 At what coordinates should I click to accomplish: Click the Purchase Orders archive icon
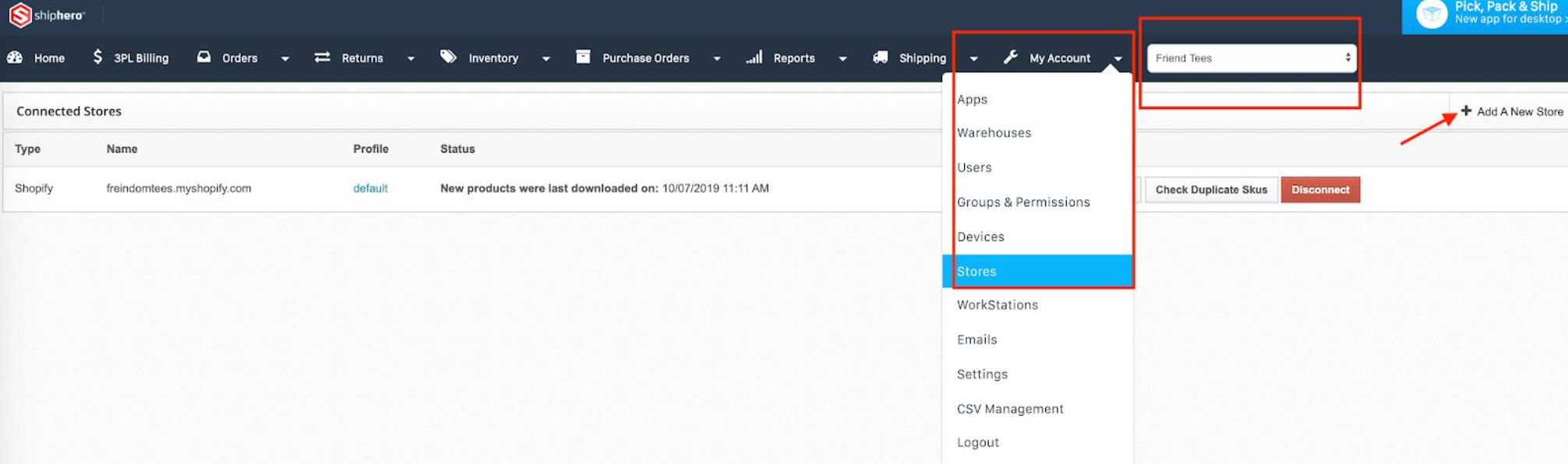tap(583, 57)
